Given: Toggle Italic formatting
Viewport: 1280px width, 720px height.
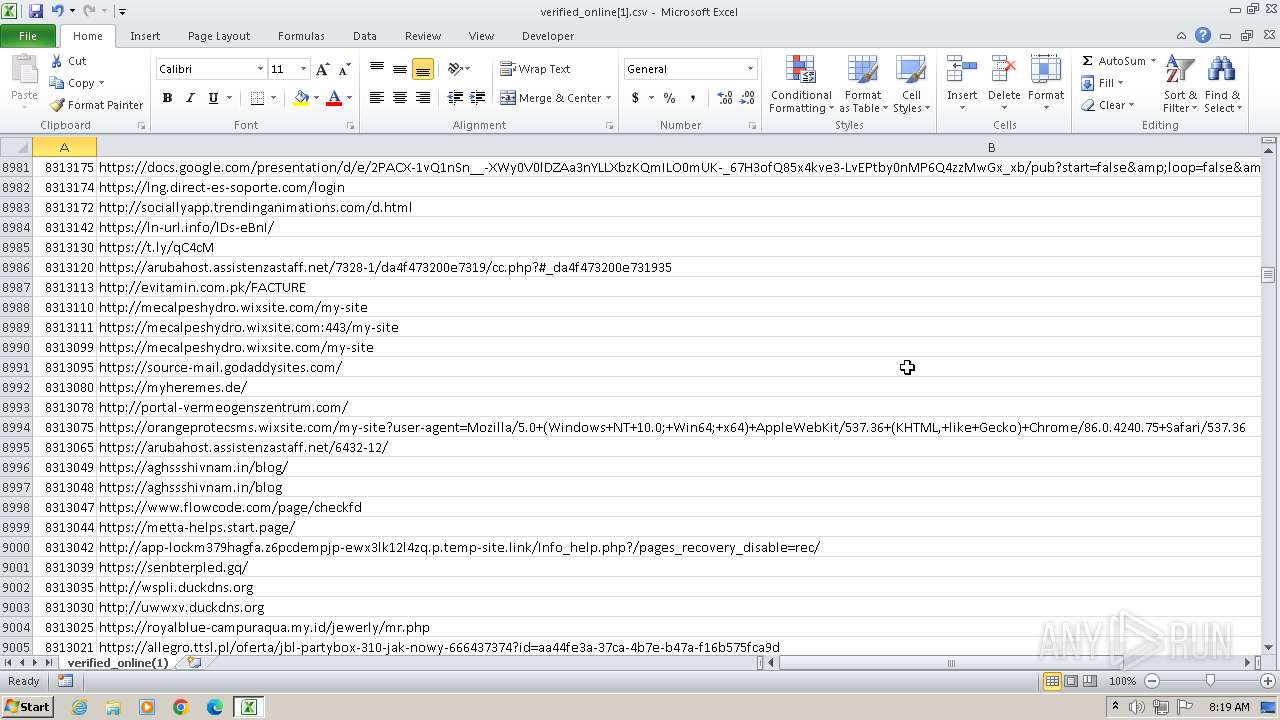Looking at the screenshot, I should (x=190, y=98).
